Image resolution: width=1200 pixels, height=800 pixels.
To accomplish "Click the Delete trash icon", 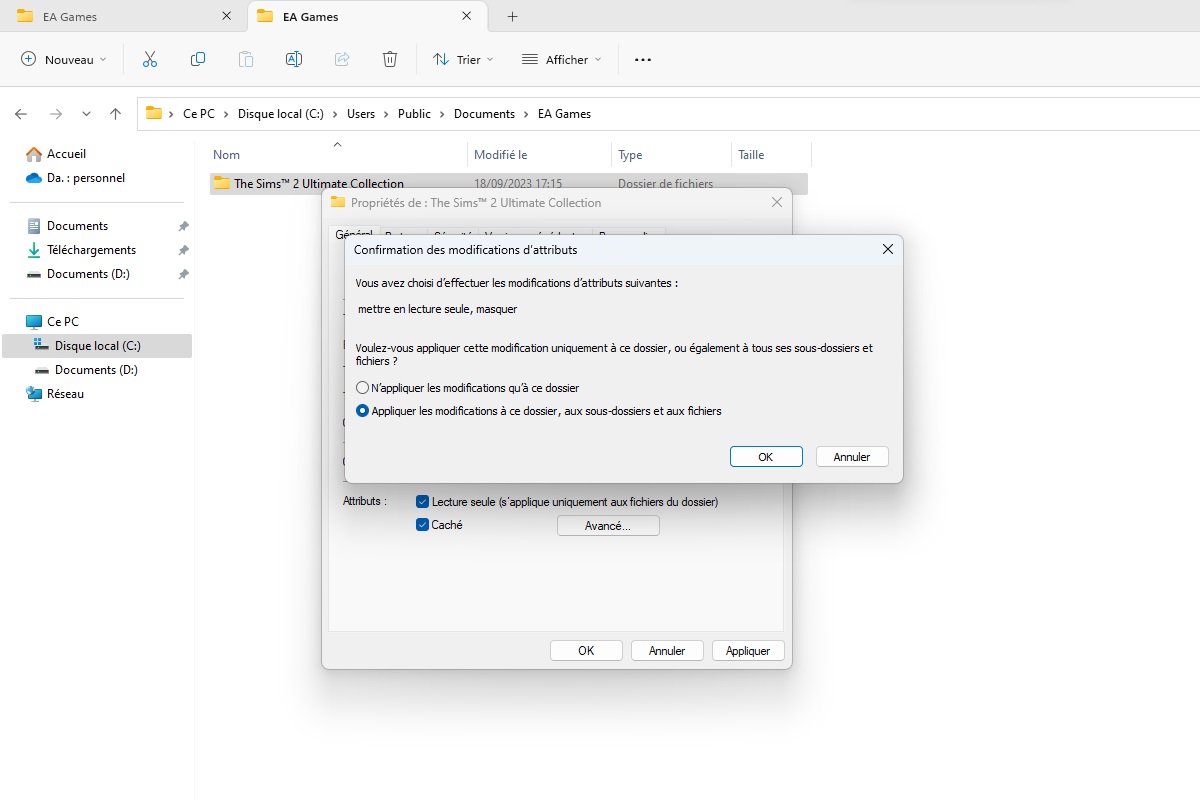I will point(390,60).
